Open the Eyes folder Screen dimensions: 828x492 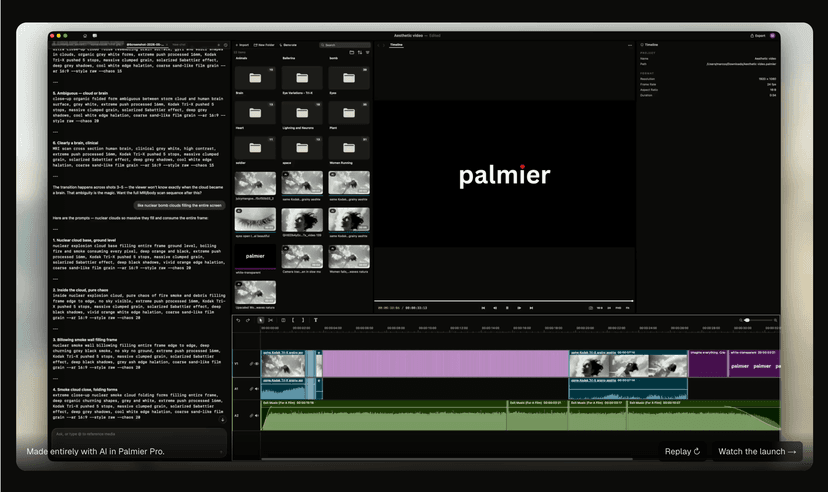click(349, 78)
